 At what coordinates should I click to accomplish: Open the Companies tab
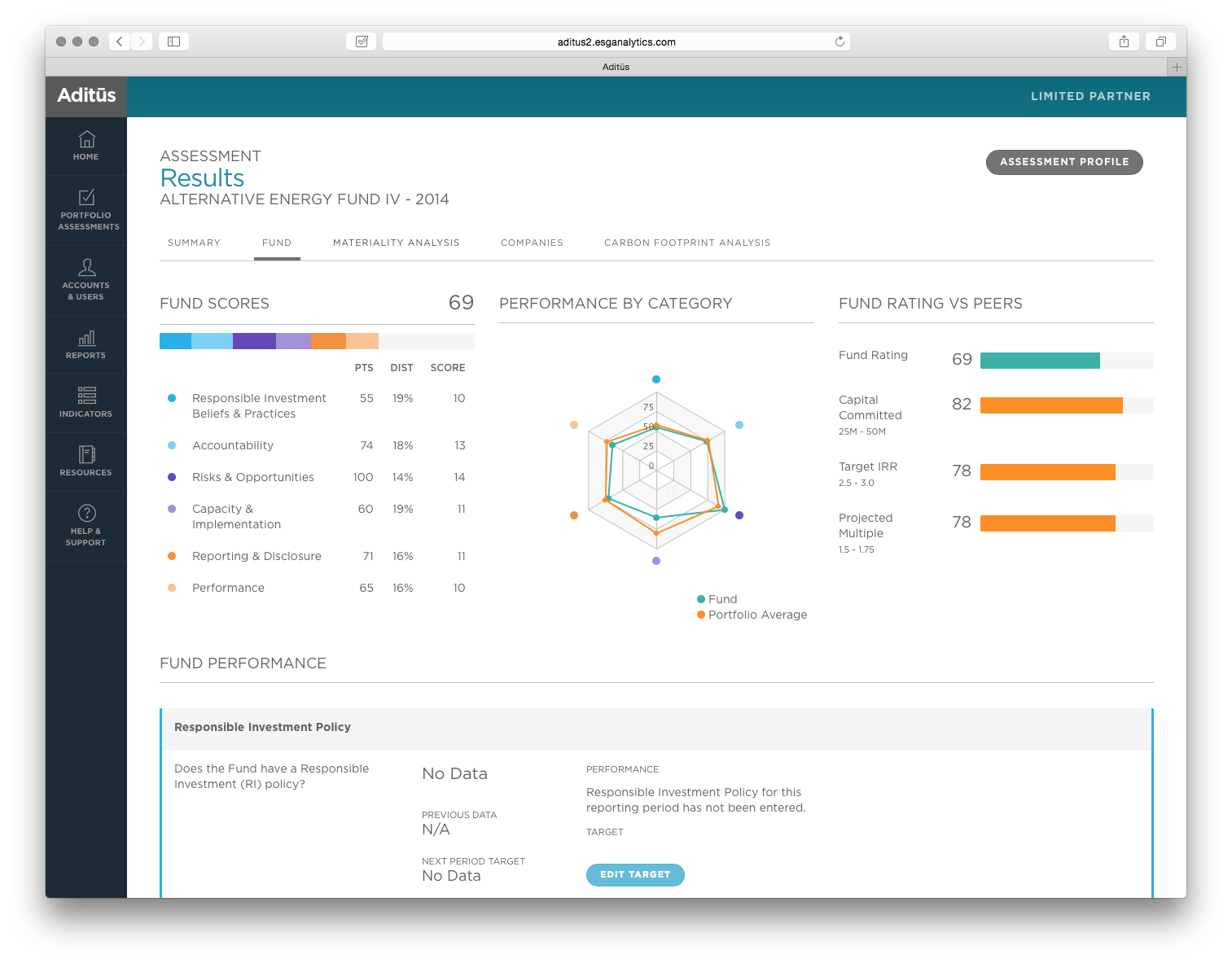click(x=532, y=243)
